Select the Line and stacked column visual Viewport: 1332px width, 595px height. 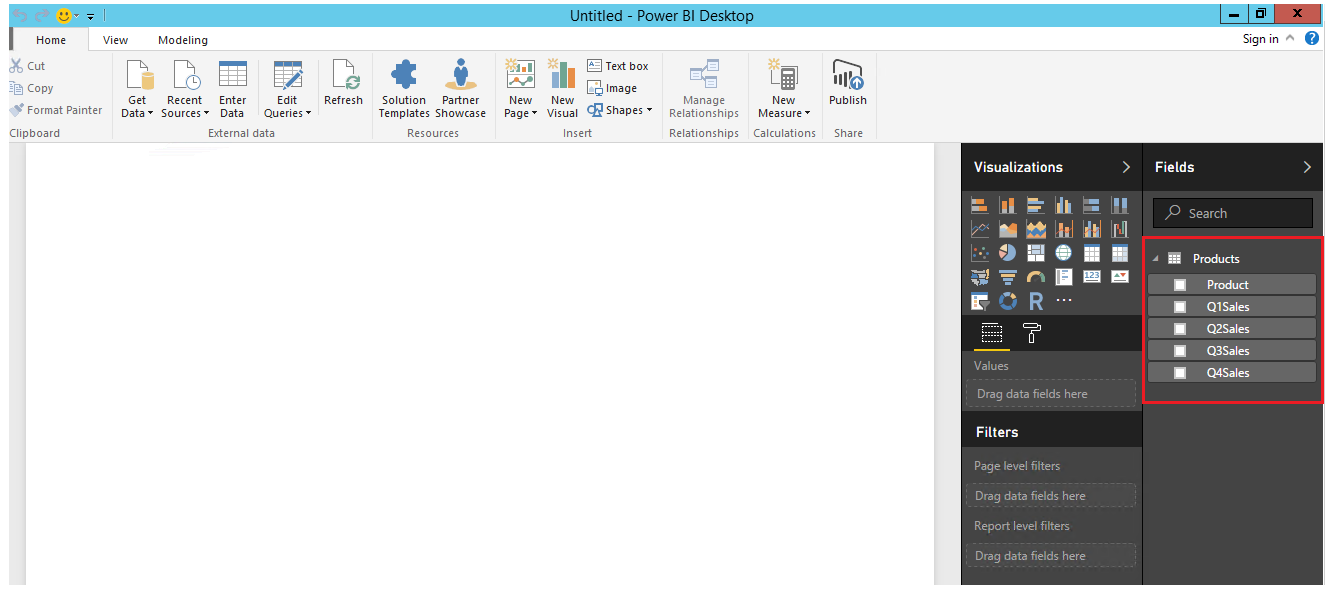pyautogui.click(x=1064, y=229)
